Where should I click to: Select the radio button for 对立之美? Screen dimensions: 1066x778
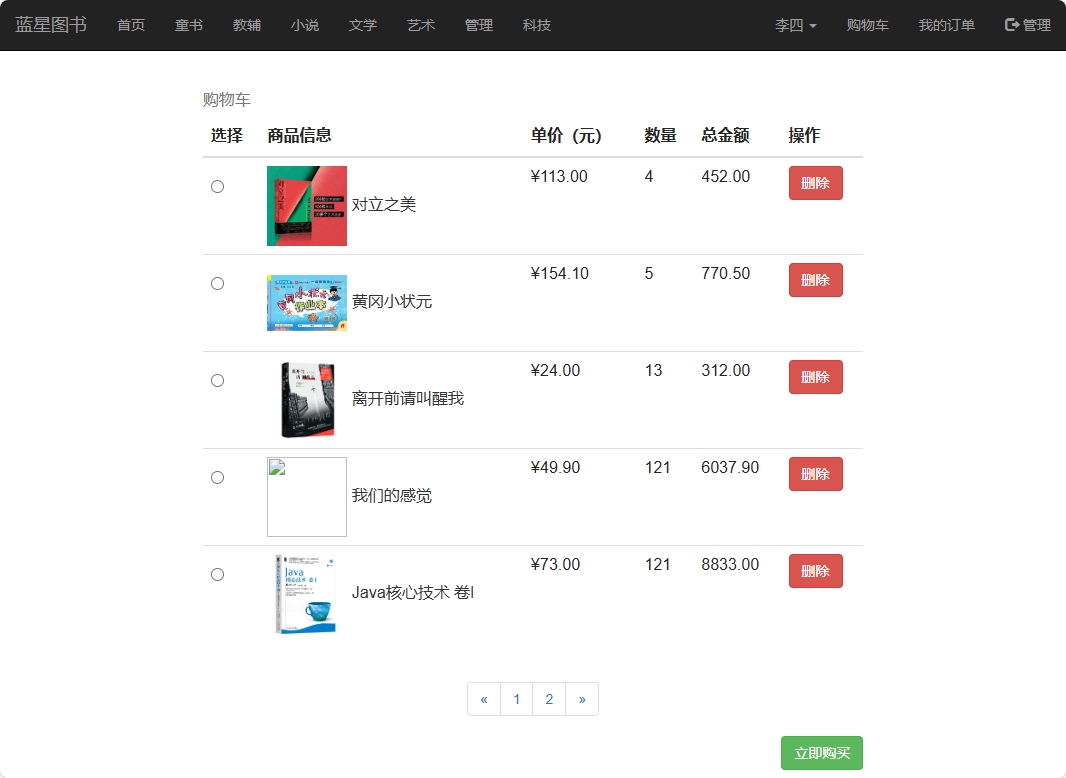tap(217, 186)
